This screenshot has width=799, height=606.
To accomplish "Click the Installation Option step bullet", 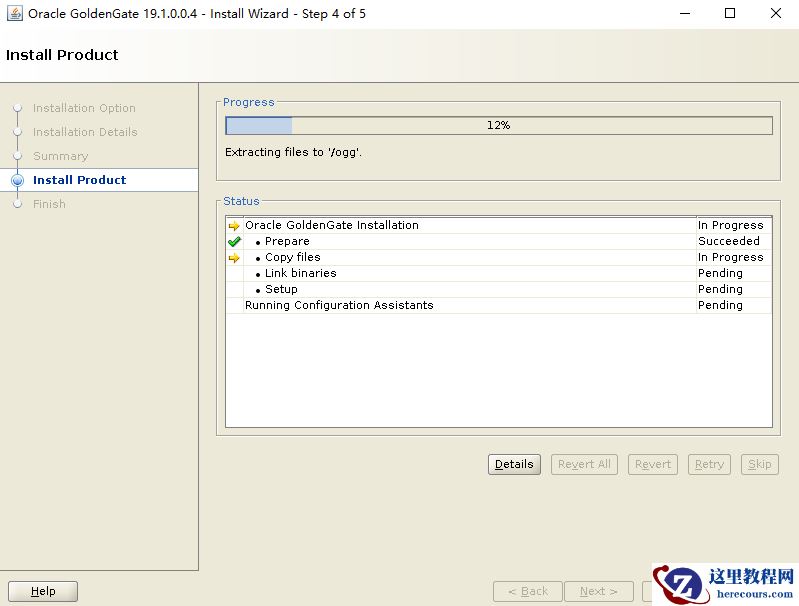I will coord(18,108).
